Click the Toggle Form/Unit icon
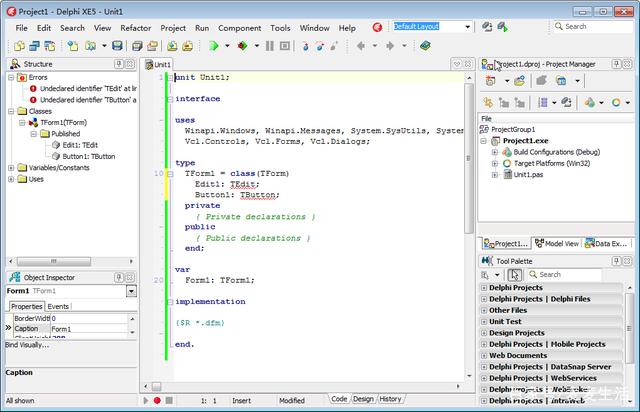Image resolution: width=640 pixels, height=412 pixels. [49, 46]
